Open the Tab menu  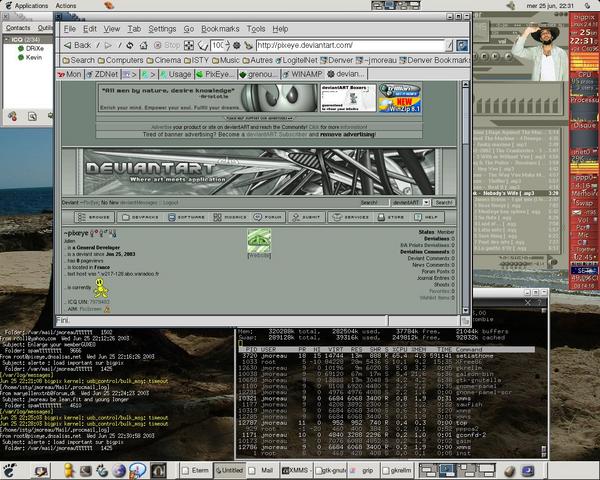pos(134,29)
